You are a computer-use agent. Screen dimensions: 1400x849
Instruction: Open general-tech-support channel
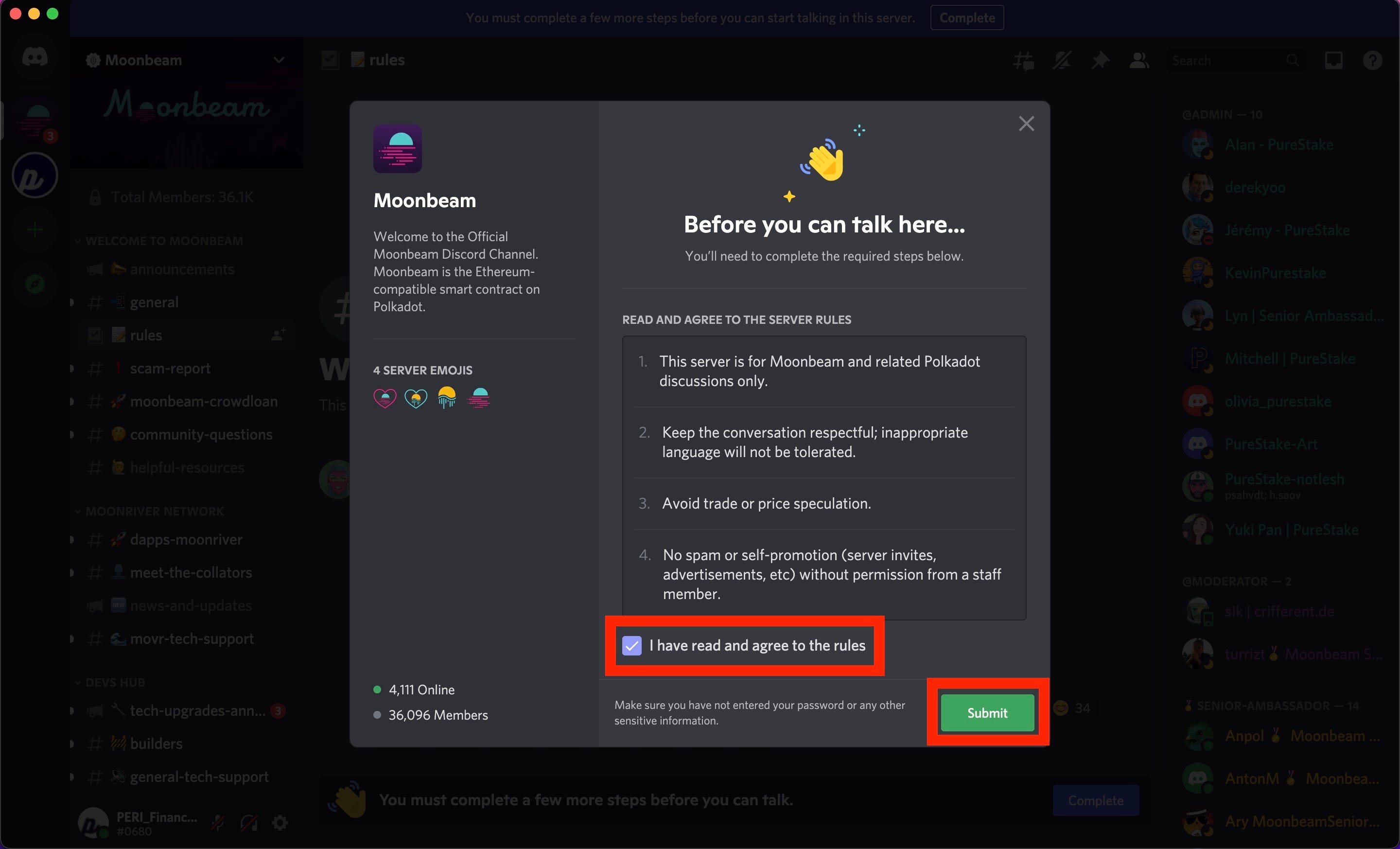[186, 776]
